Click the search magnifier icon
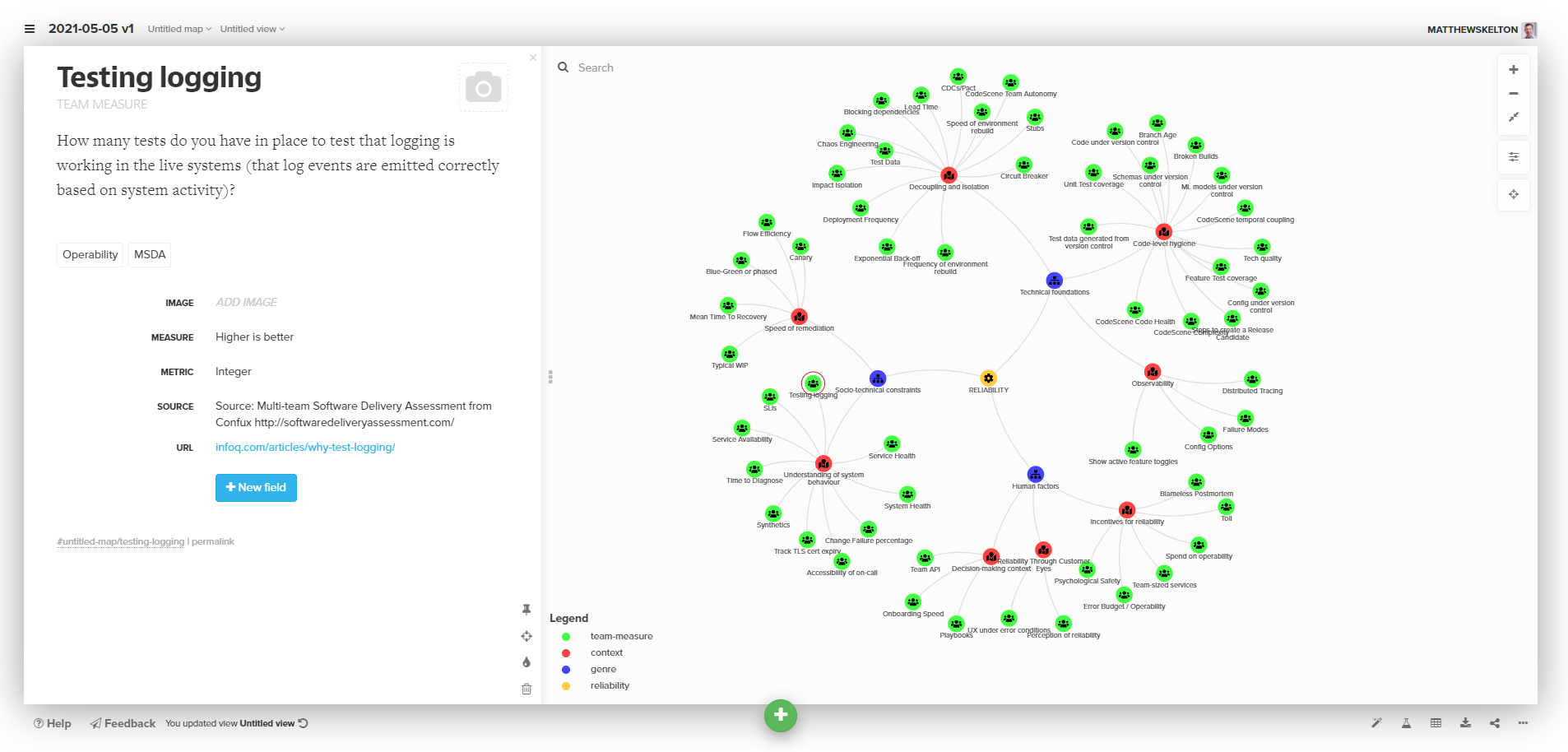The image size is (1568, 752). click(x=564, y=67)
